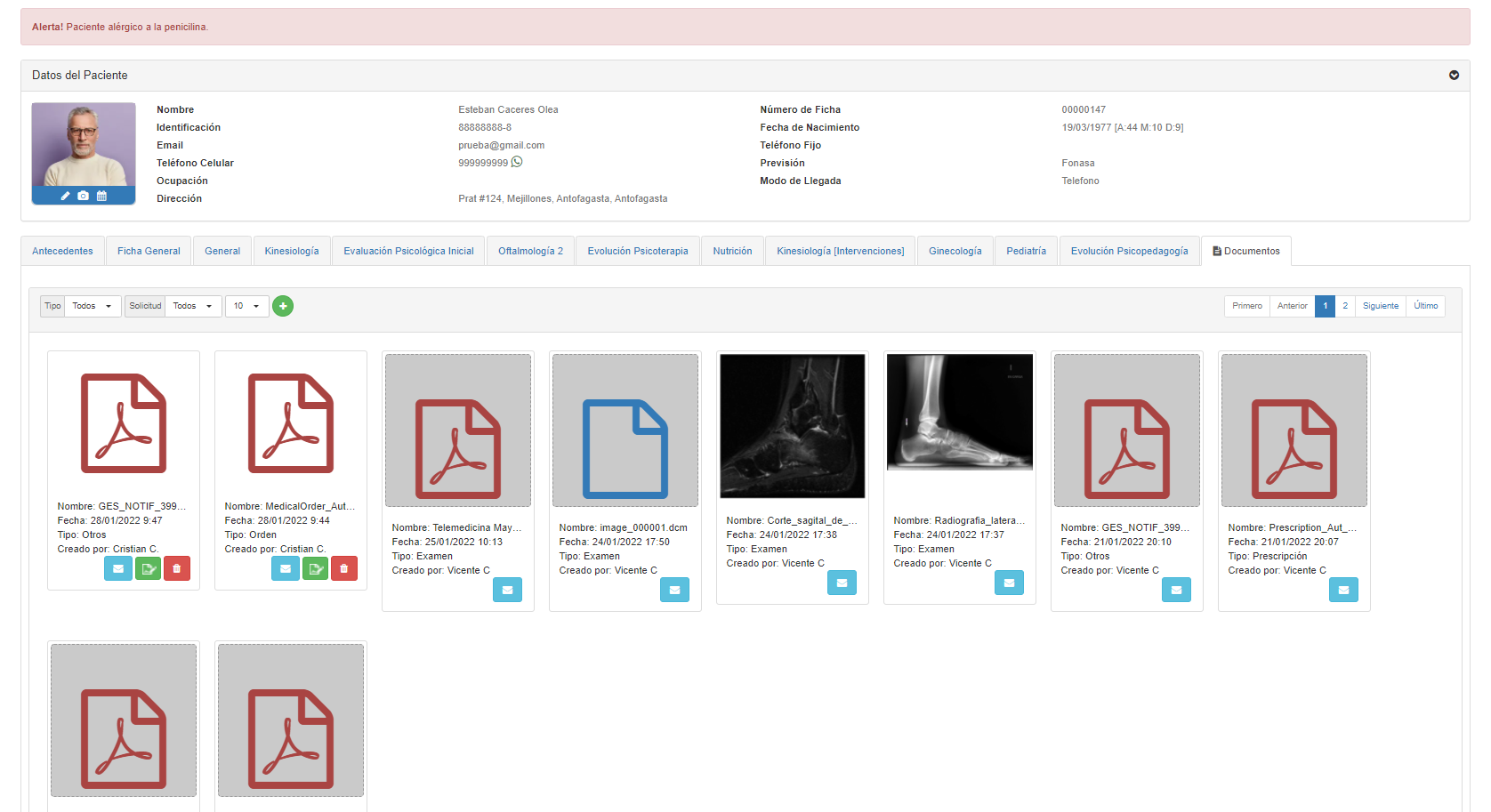Click the green add document button
Image resolution: width=1491 pixels, height=812 pixels.
tap(282, 306)
